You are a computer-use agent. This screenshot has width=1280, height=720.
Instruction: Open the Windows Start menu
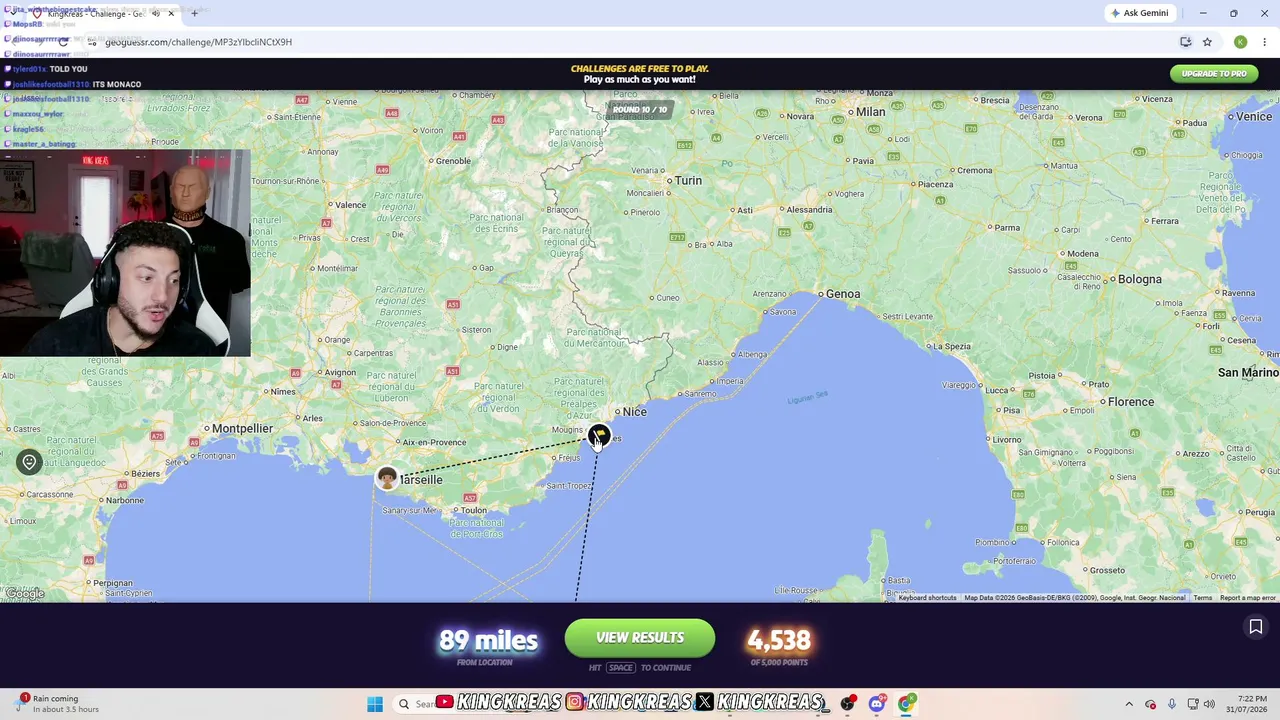pos(375,704)
